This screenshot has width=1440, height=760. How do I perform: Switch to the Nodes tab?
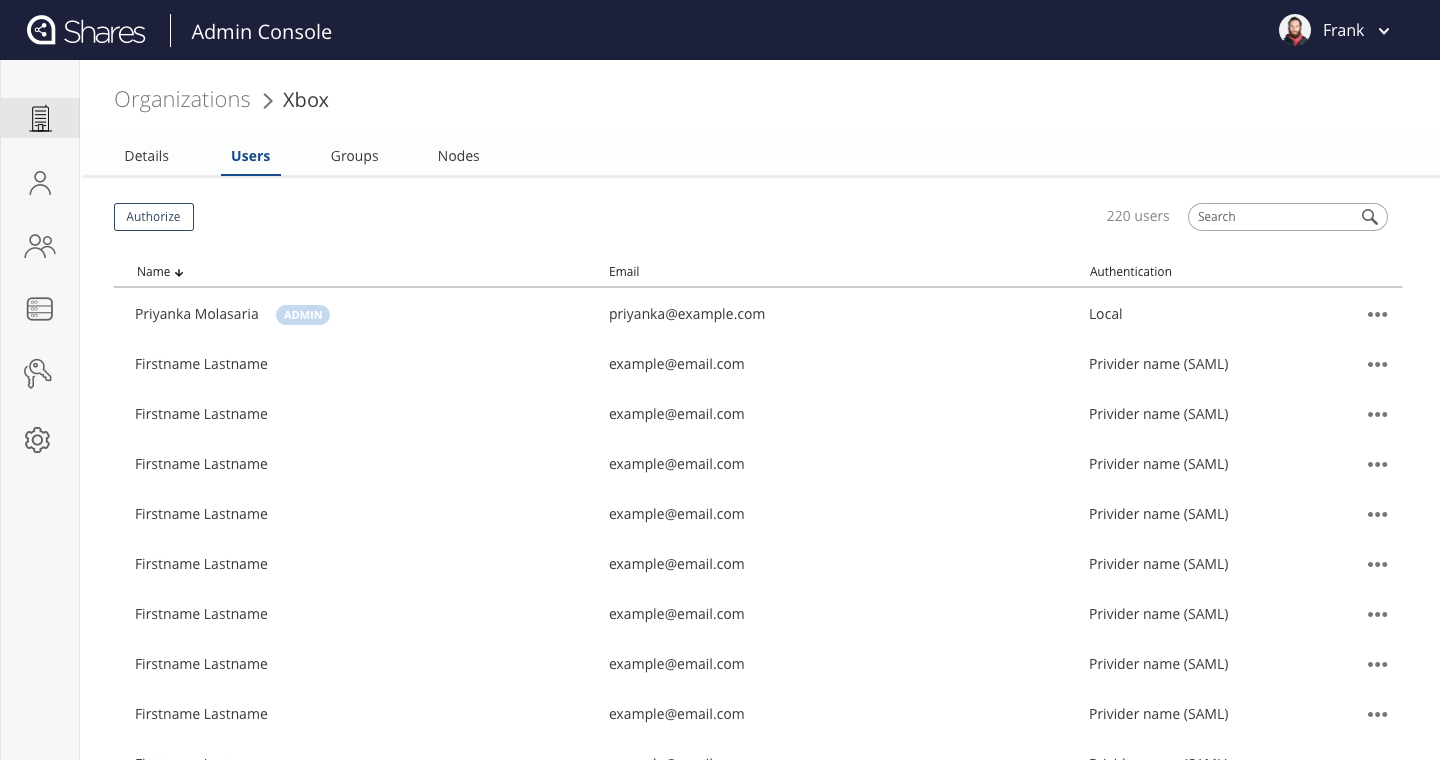[458, 156]
